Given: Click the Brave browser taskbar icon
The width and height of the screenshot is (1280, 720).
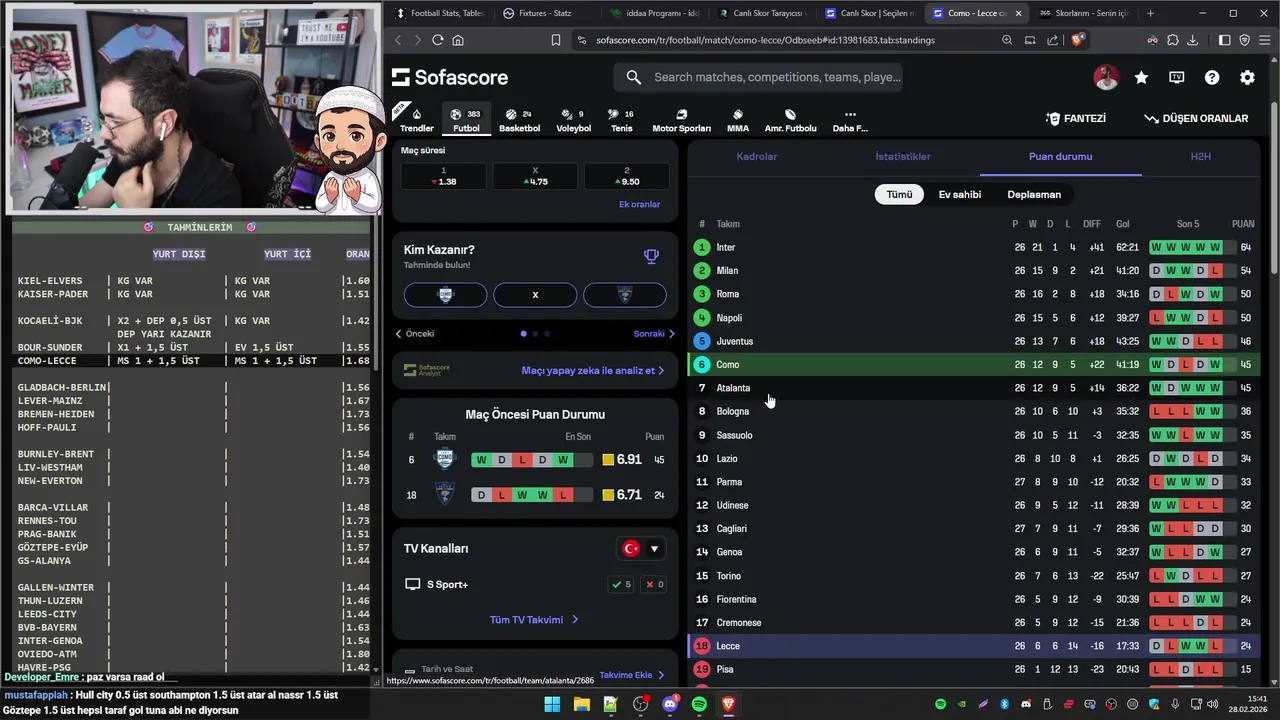Looking at the screenshot, I should (x=729, y=705).
